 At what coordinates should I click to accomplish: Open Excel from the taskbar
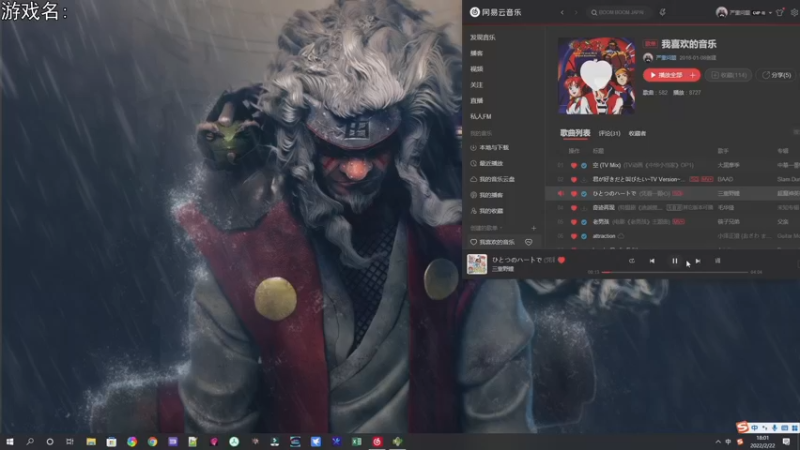[357, 441]
